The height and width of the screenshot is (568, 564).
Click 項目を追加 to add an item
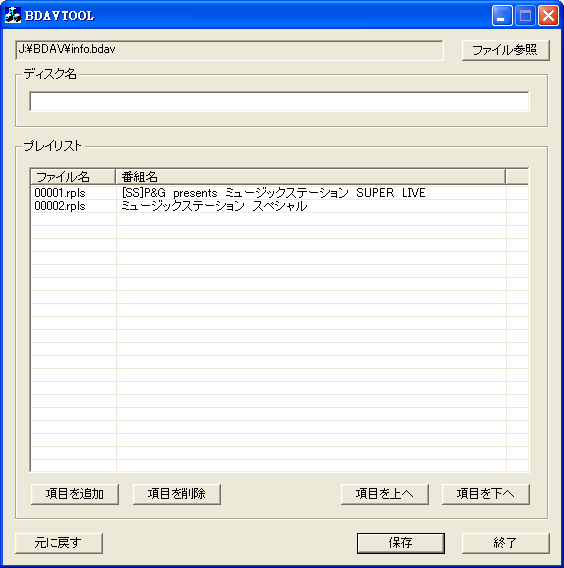75,494
